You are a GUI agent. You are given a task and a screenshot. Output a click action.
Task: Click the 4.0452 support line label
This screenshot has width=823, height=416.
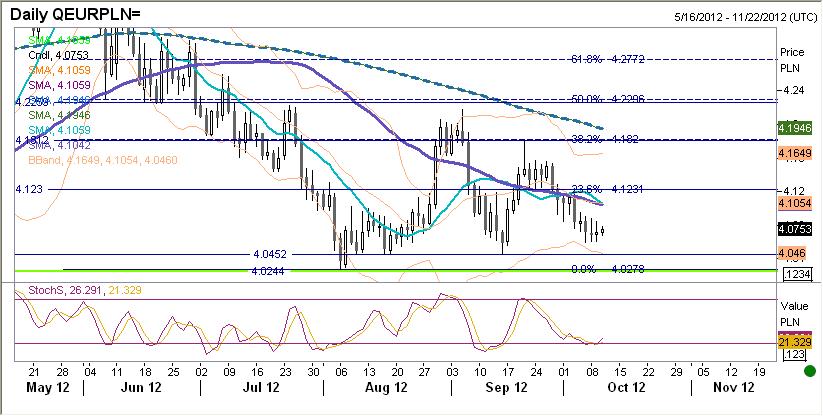pos(269,254)
